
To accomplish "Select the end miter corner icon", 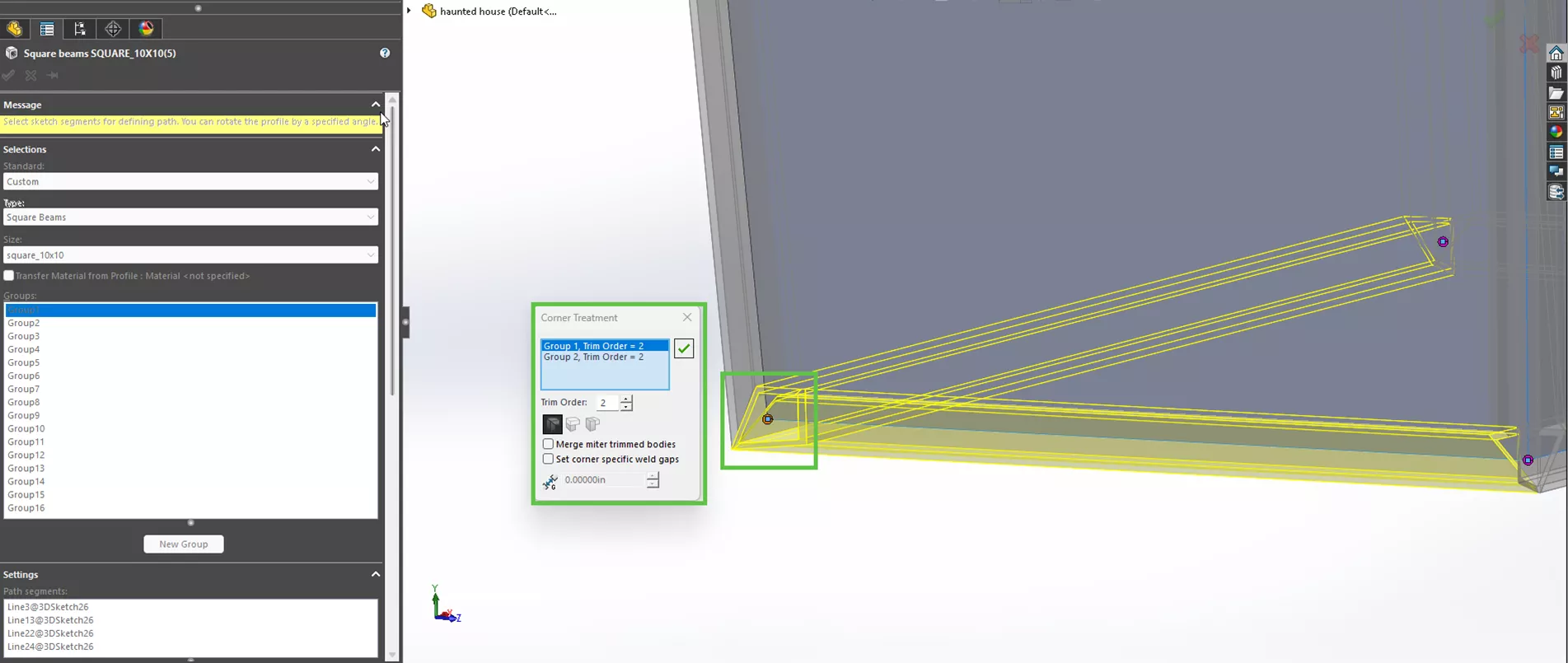I will pyautogui.click(x=552, y=424).
